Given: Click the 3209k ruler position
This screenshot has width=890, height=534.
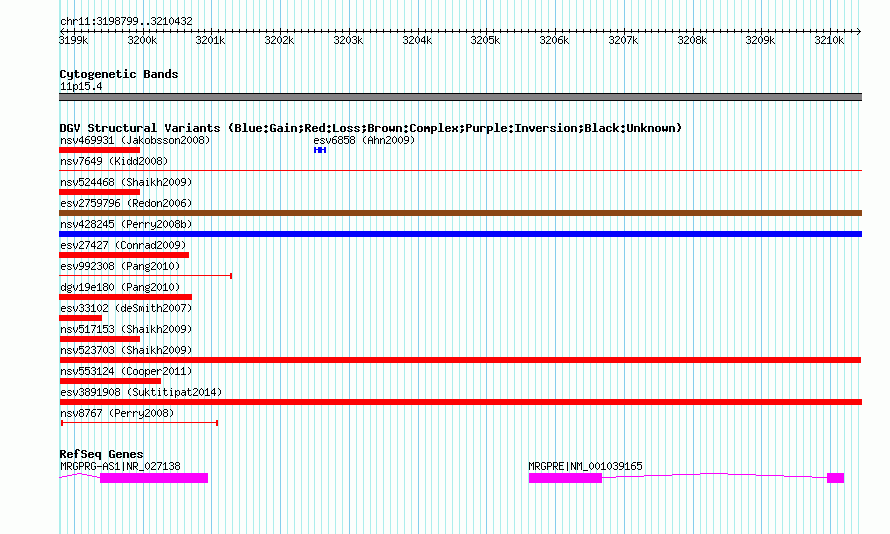Looking at the screenshot, I should (x=760, y=40).
